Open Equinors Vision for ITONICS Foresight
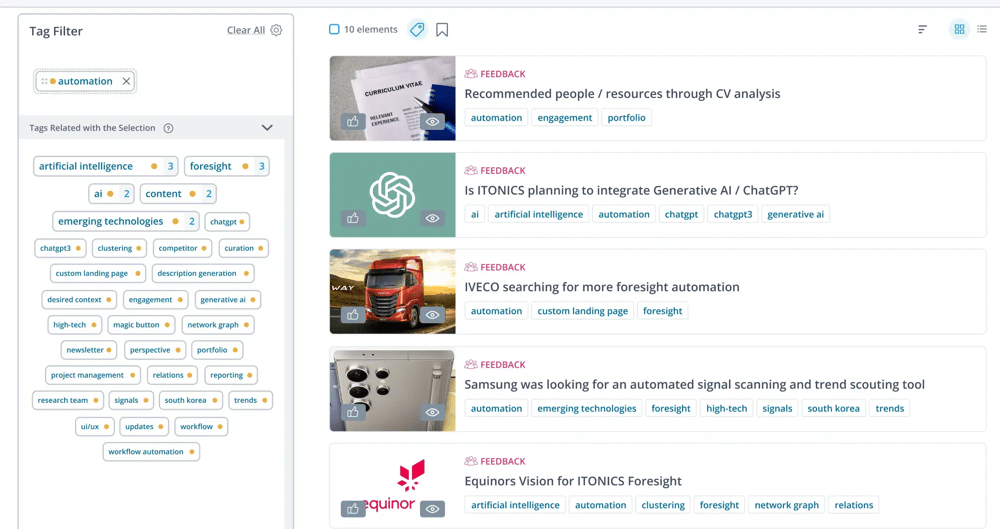 (x=573, y=481)
